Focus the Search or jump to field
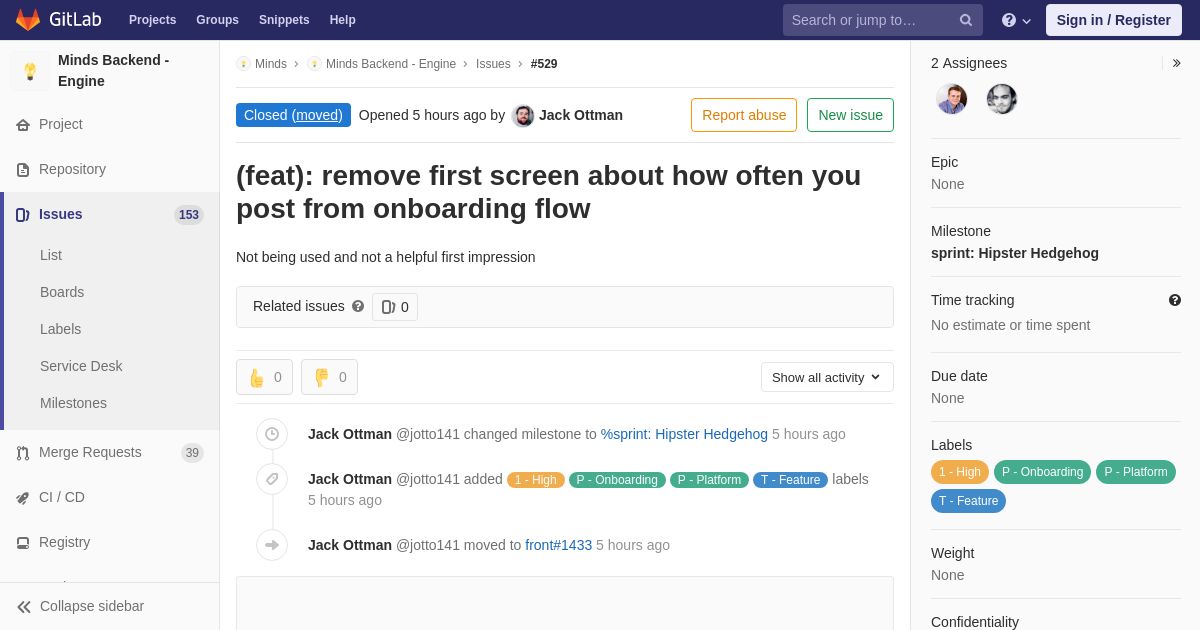This screenshot has width=1200, height=630. coord(883,20)
